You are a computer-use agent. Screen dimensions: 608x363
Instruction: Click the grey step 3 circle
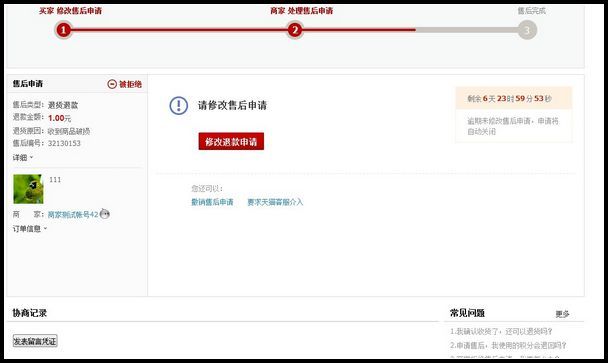point(527,30)
